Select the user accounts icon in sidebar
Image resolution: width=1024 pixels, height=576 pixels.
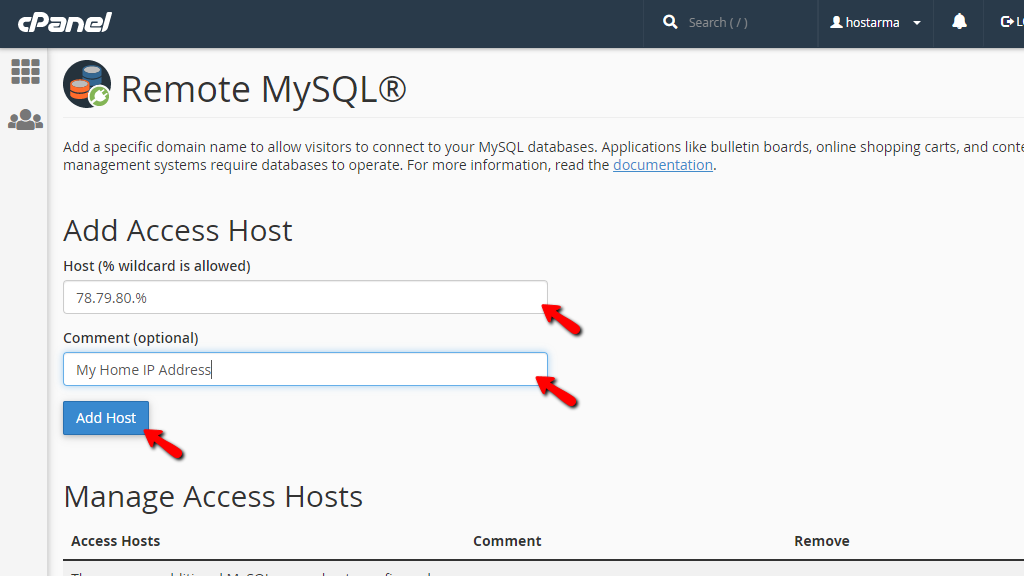point(25,119)
